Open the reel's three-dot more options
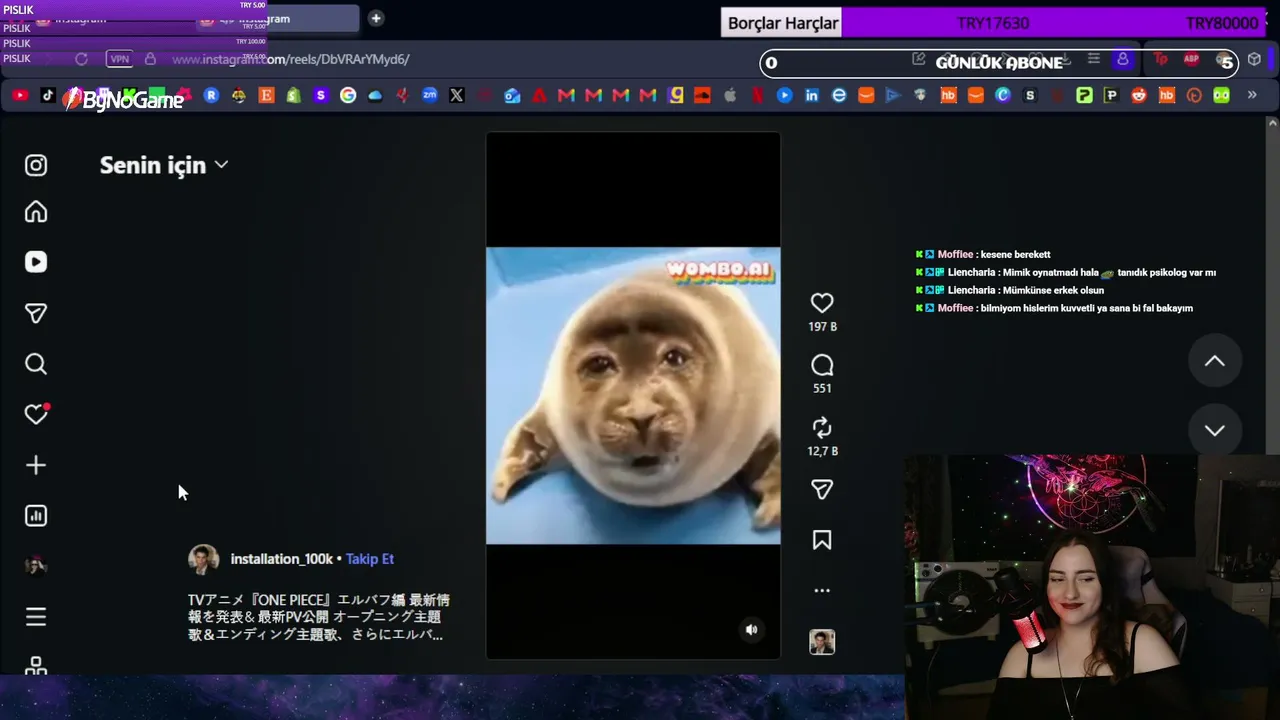1280x720 pixels. coord(822,591)
